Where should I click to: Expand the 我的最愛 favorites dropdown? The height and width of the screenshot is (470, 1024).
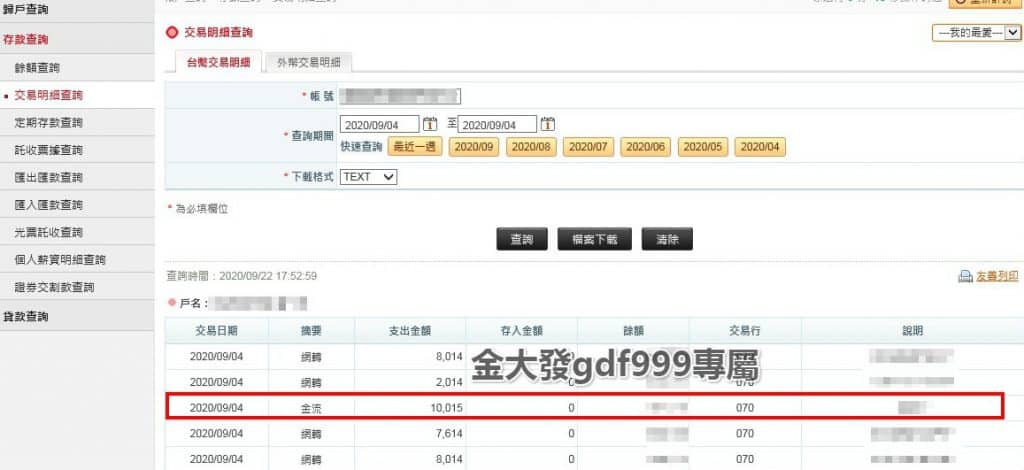point(976,33)
